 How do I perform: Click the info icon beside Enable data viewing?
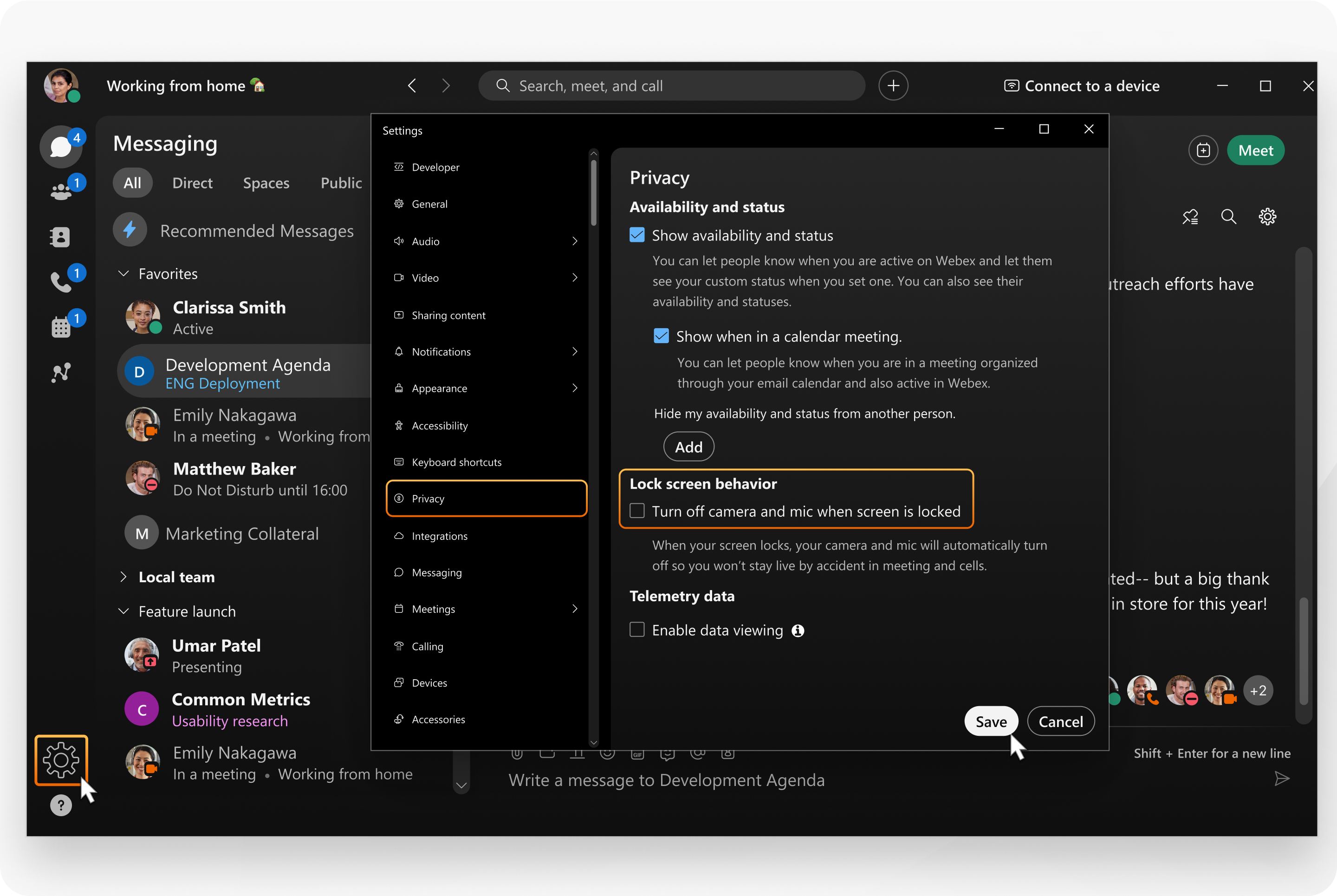tap(798, 630)
